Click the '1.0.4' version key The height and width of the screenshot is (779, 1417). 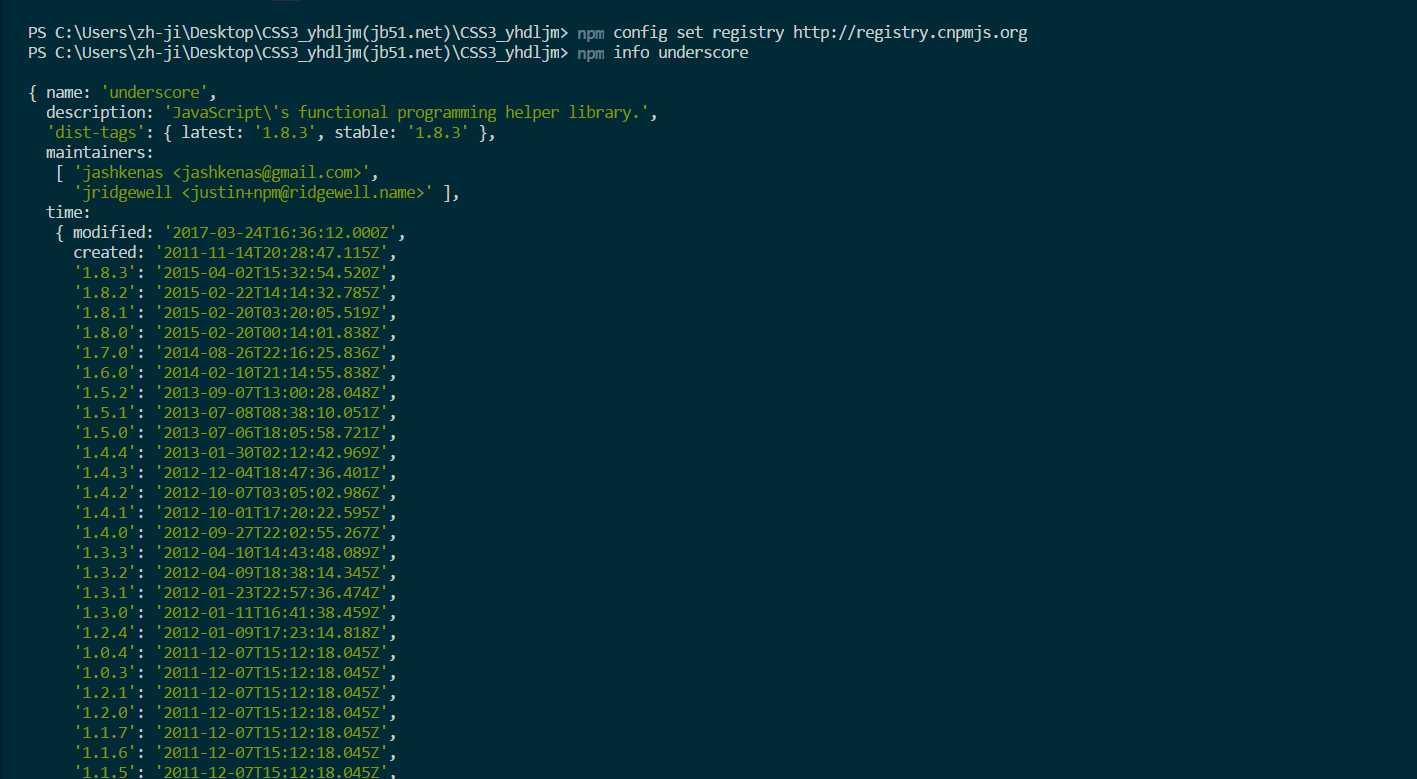pyautogui.click(x=105, y=653)
